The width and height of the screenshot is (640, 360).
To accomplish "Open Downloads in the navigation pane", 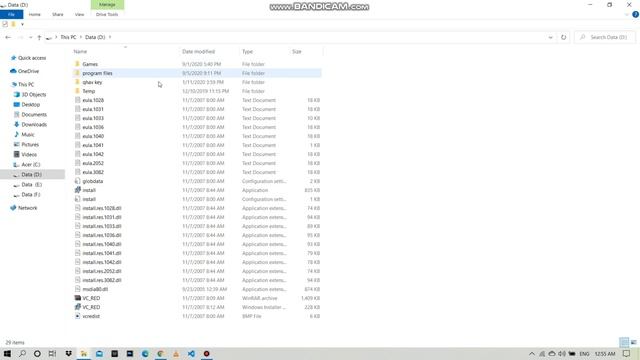I will tap(34, 124).
